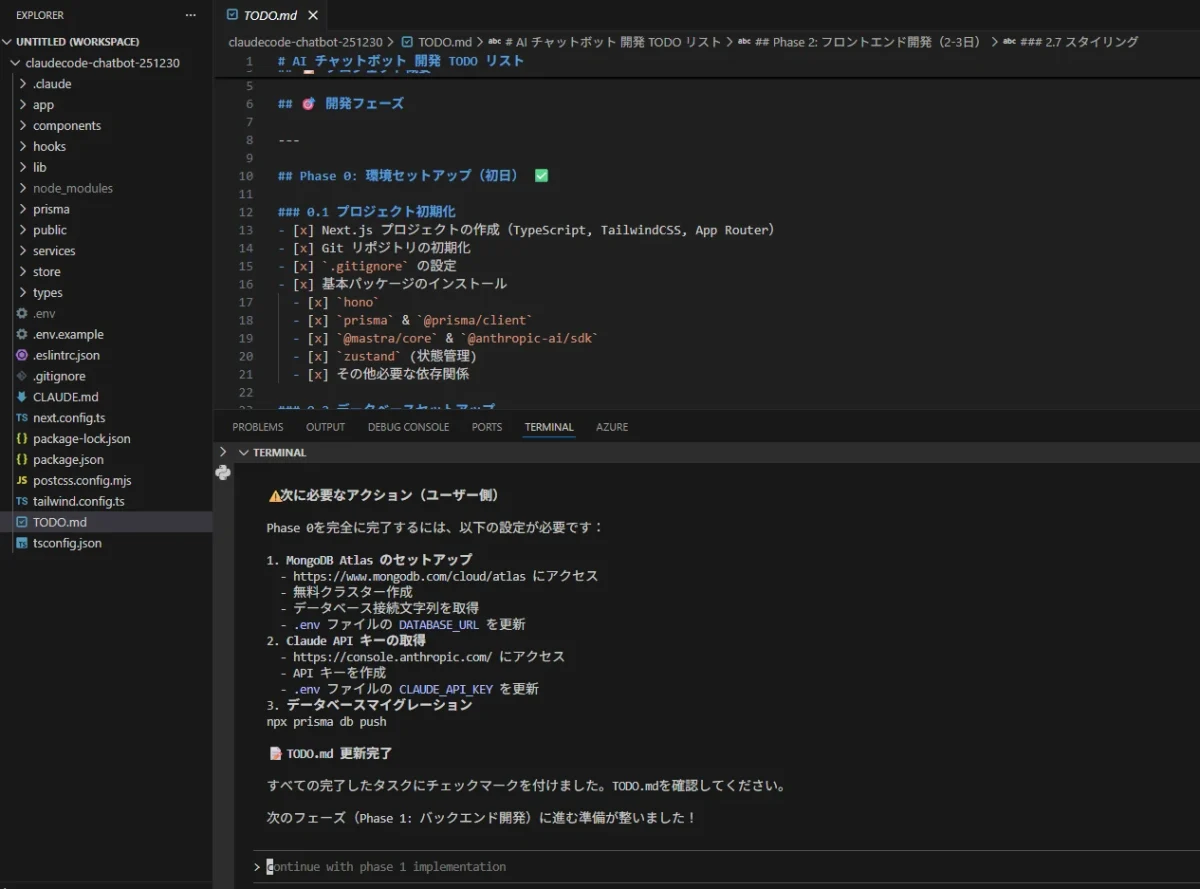Open the PORTS panel tab
Screen dimensions: 1200x889
point(487,426)
